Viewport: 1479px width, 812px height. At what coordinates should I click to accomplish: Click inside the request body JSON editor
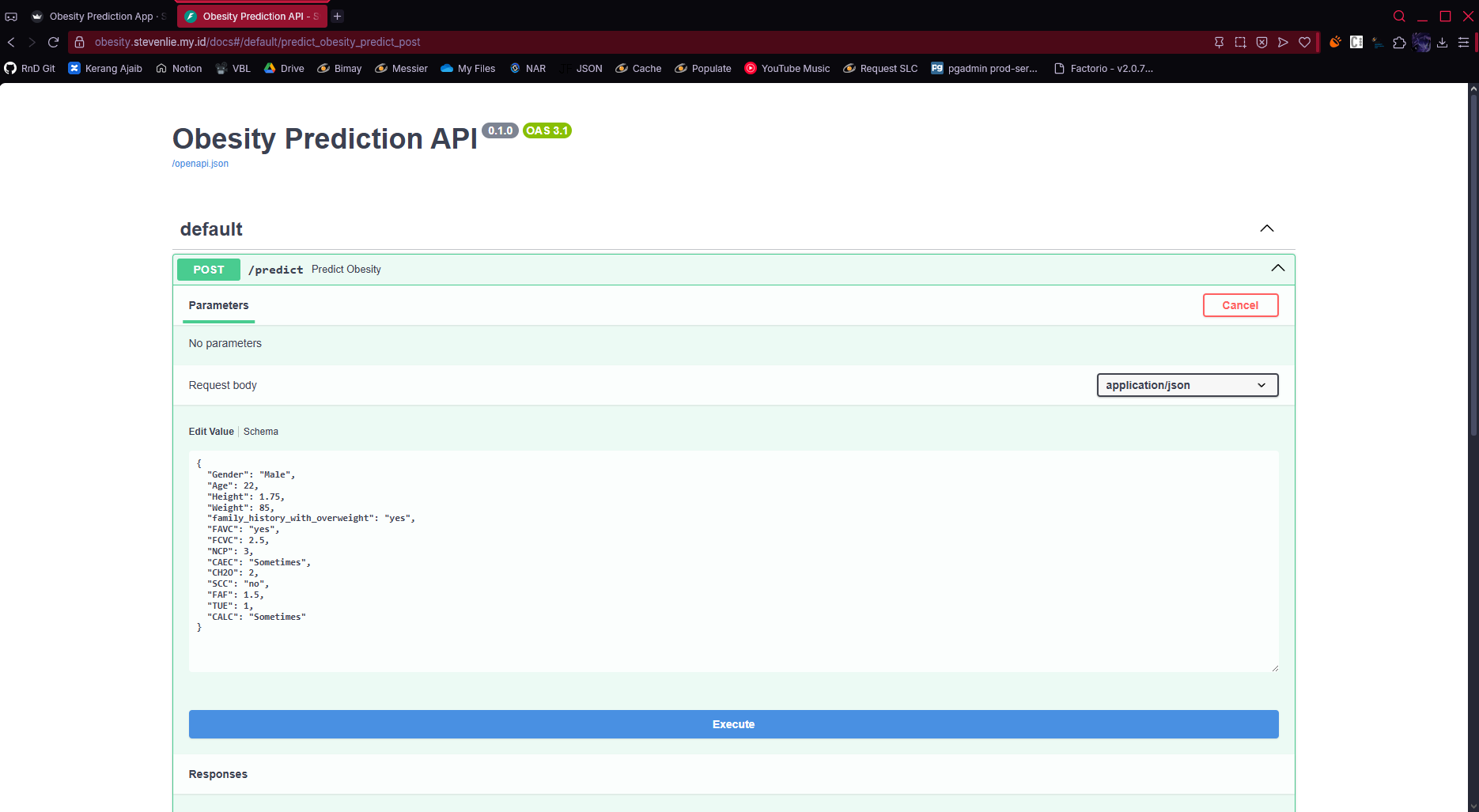pos(732,561)
